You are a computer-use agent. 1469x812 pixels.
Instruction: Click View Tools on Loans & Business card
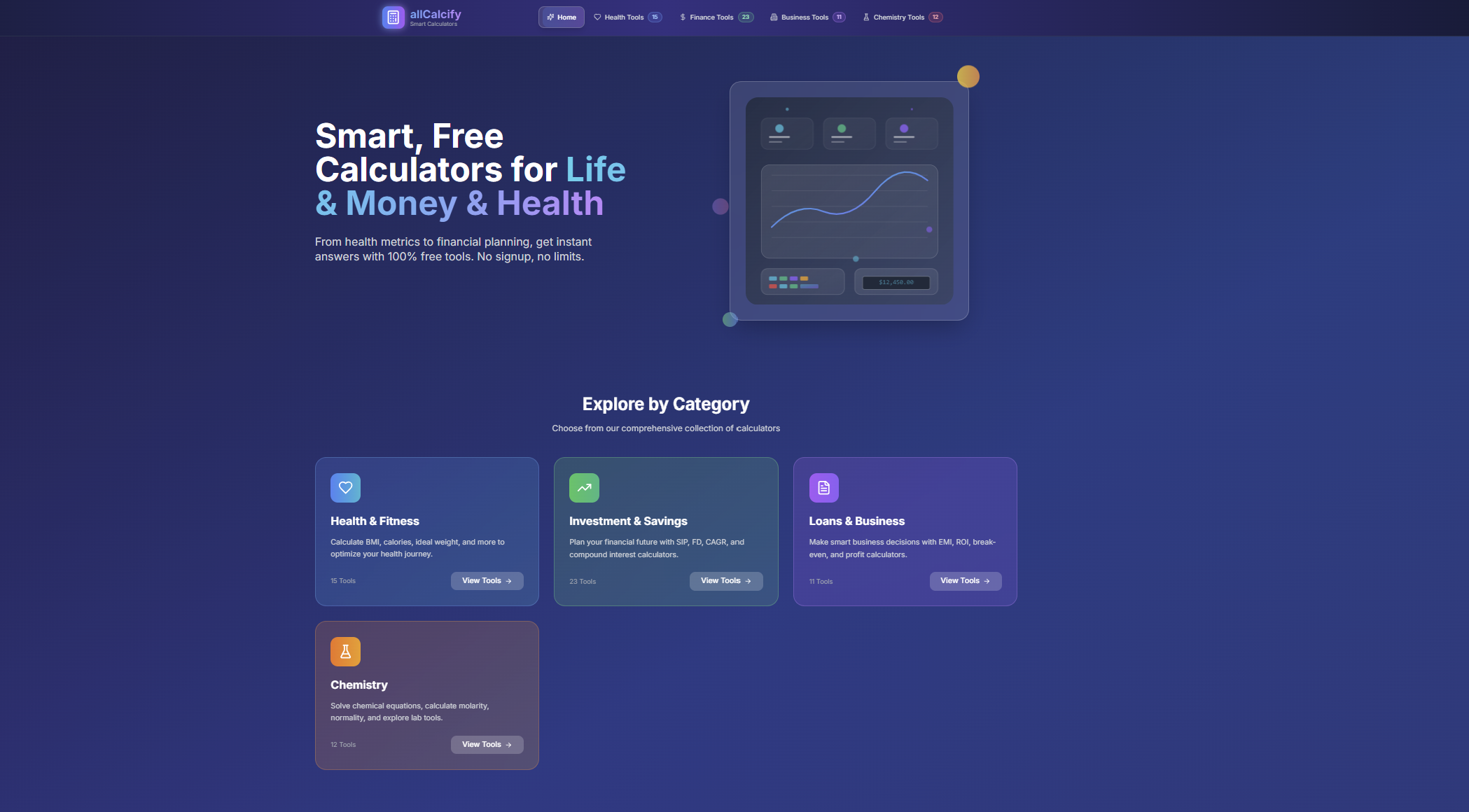[965, 581]
